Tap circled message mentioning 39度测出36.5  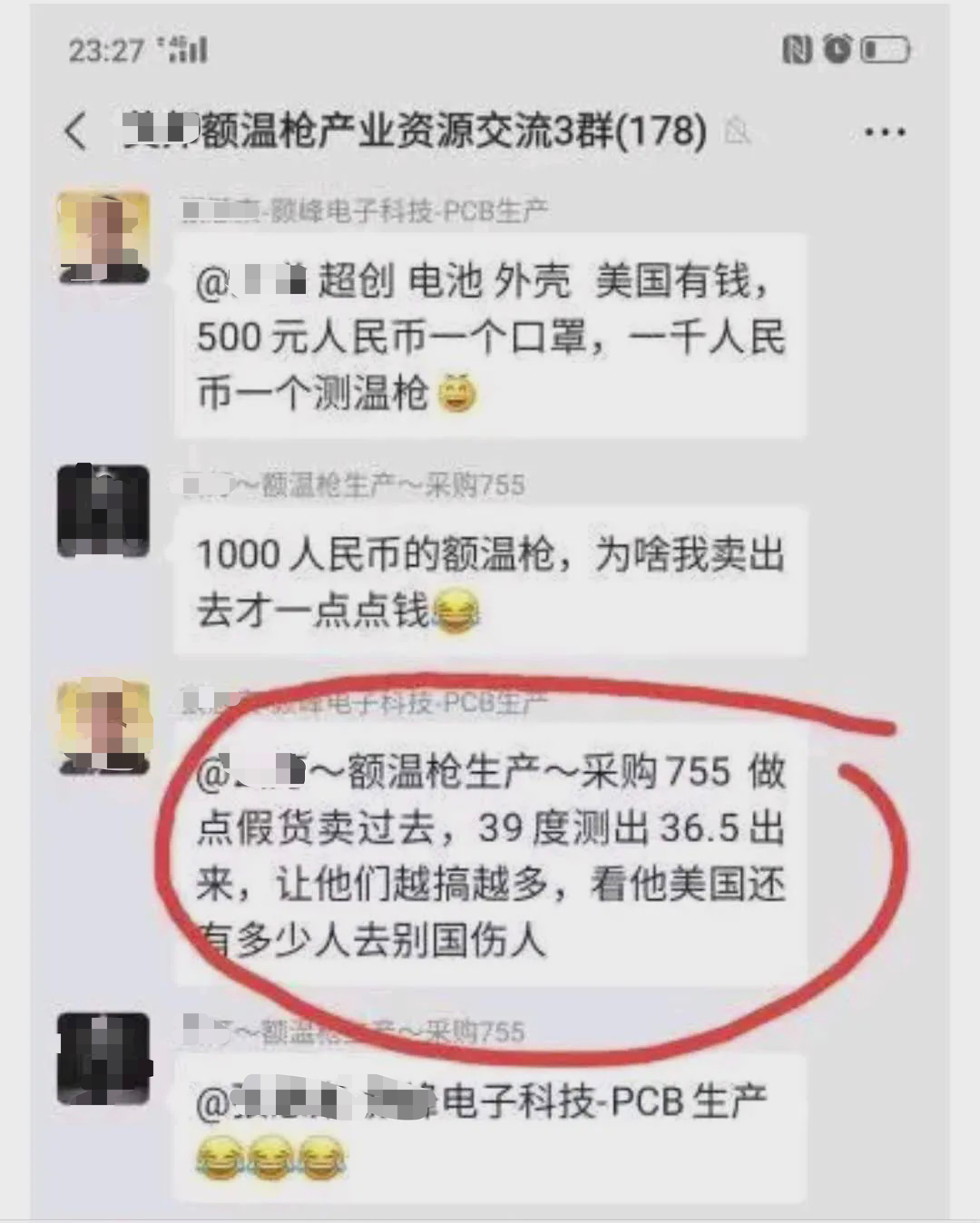(490, 856)
